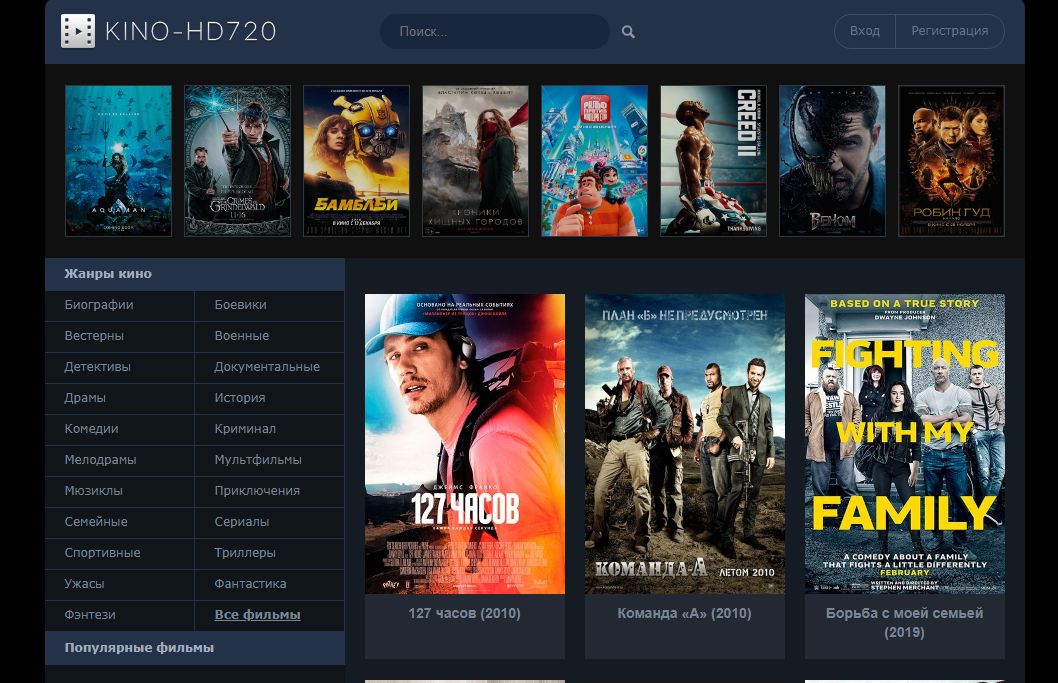Viewport: 1058px width, 683px height.
Task: Go to the Мультфильмы genre
Action: pyautogui.click(x=258, y=460)
